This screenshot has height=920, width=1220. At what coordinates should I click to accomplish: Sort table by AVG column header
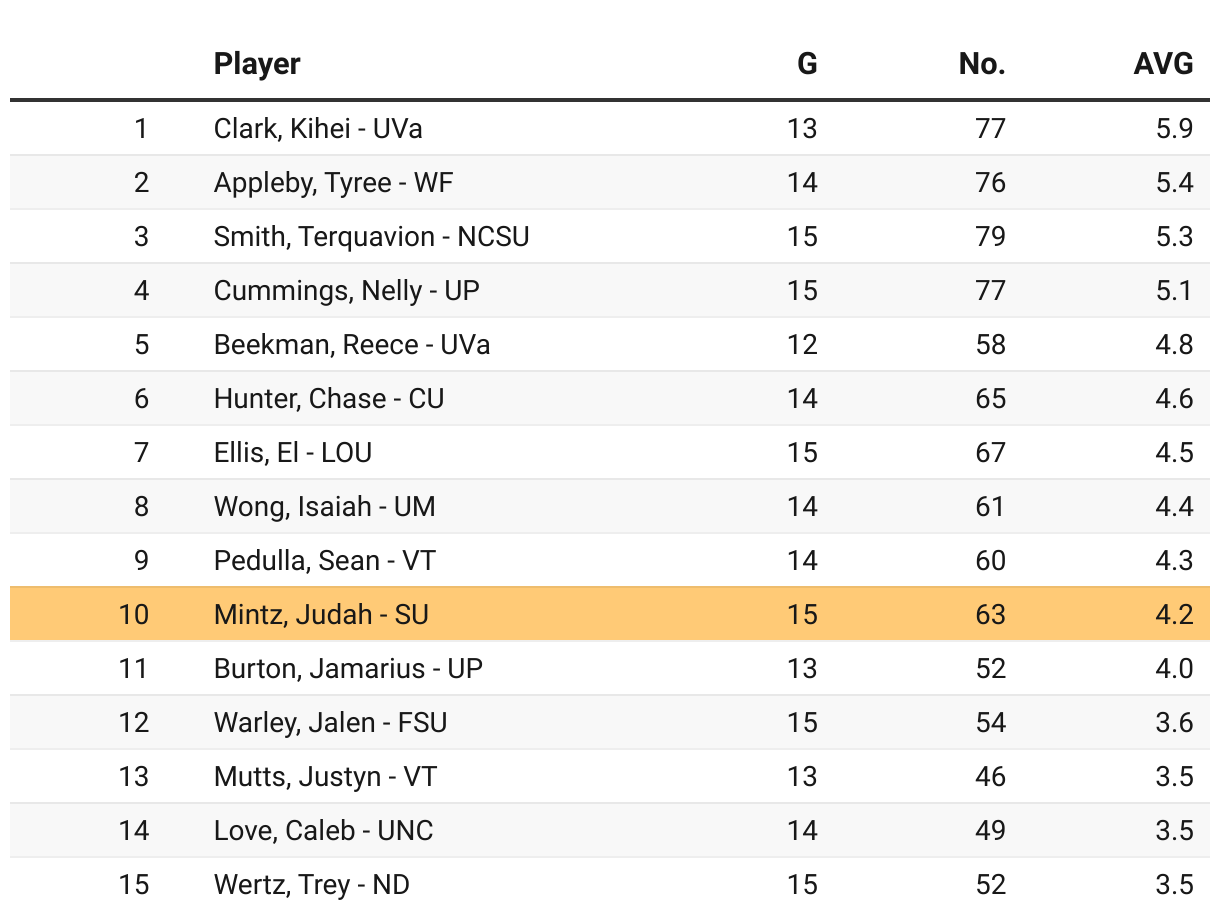tap(1163, 65)
